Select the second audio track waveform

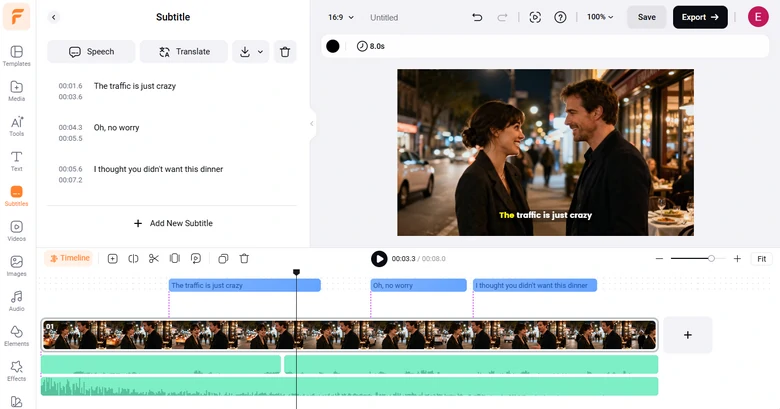click(349, 387)
